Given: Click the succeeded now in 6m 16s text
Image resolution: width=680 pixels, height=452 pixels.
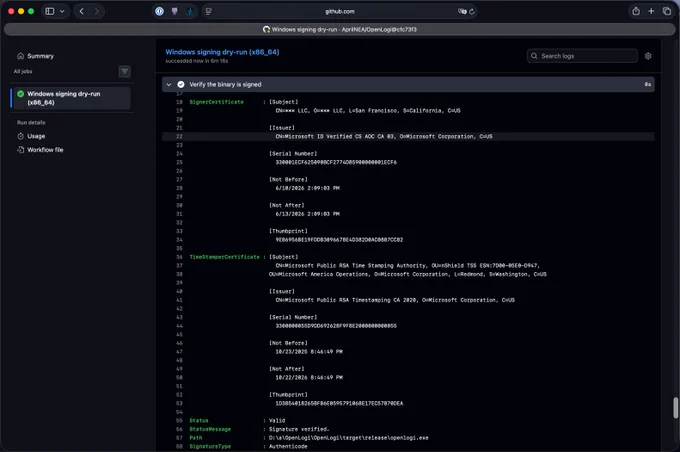Looking at the screenshot, I should [x=196, y=61].
